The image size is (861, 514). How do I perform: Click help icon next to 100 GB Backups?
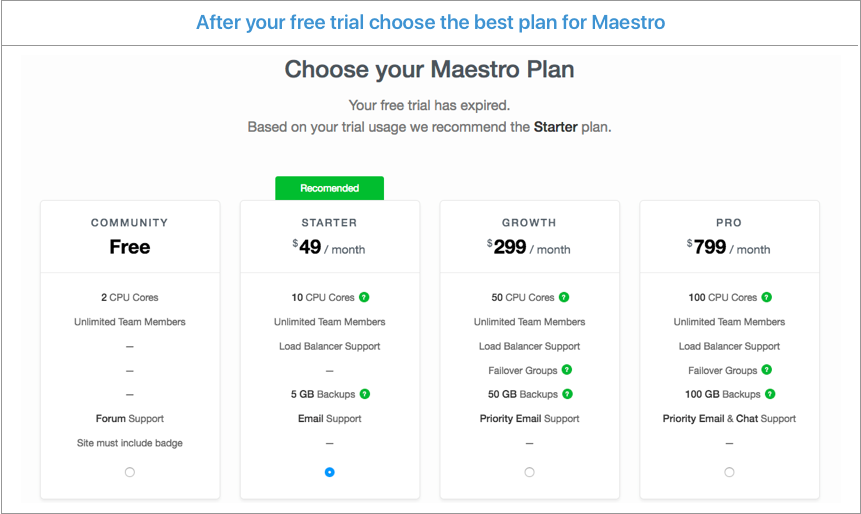point(768,394)
